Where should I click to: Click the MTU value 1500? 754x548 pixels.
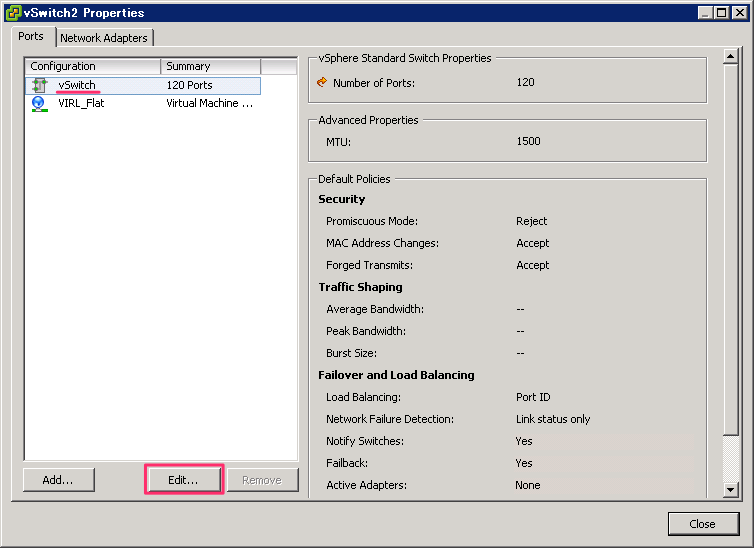(x=528, y=141)
